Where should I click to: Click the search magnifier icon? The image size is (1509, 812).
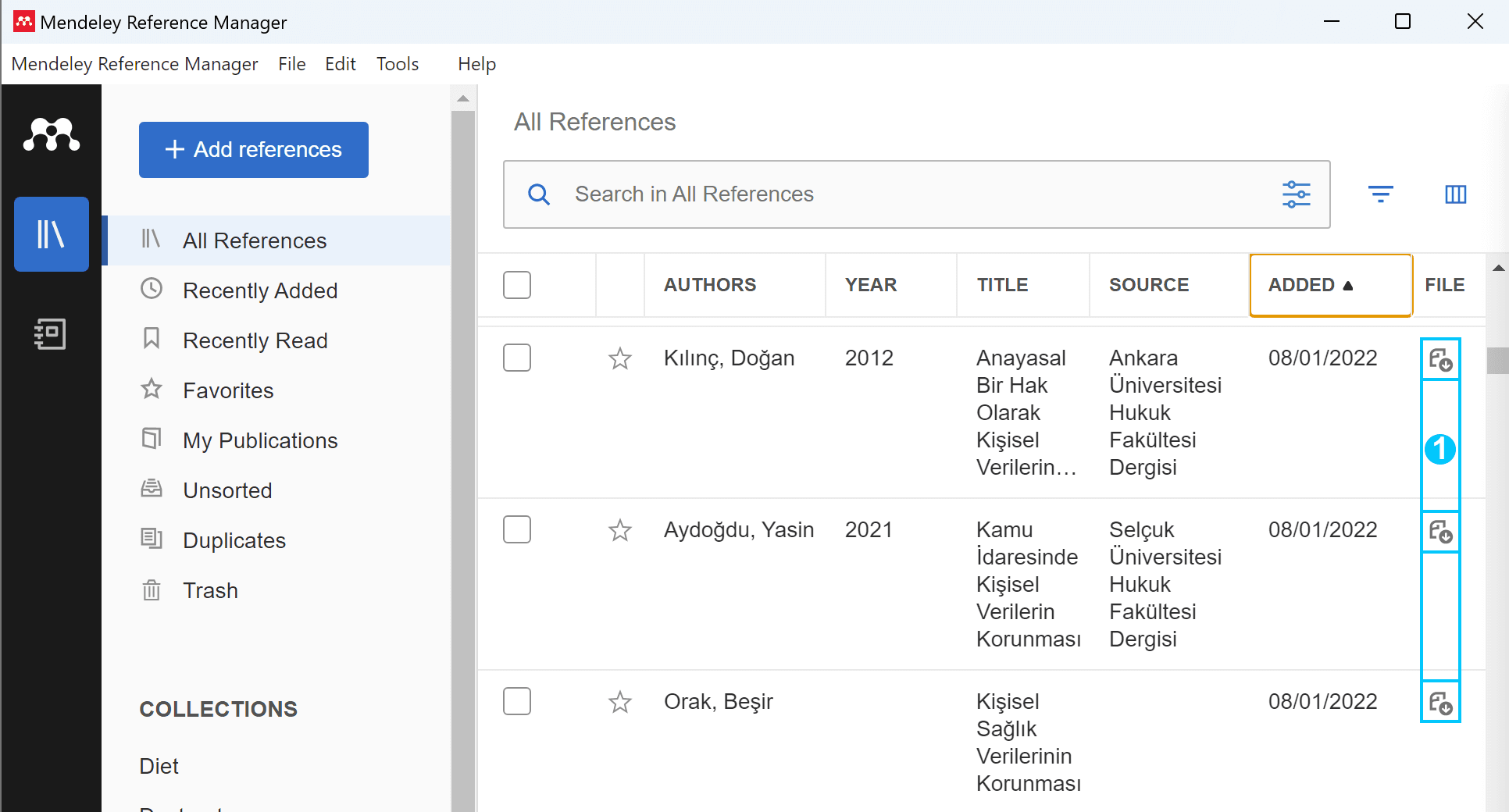tap(539, 194)
